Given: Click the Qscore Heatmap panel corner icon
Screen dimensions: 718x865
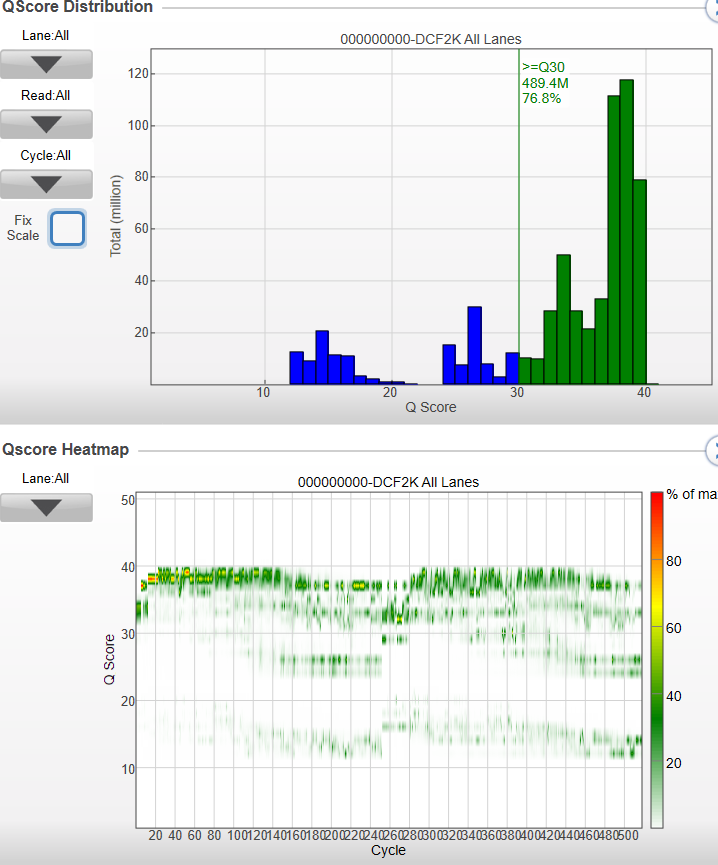Looking at the screenshot, I should click(x=712, y=451).
